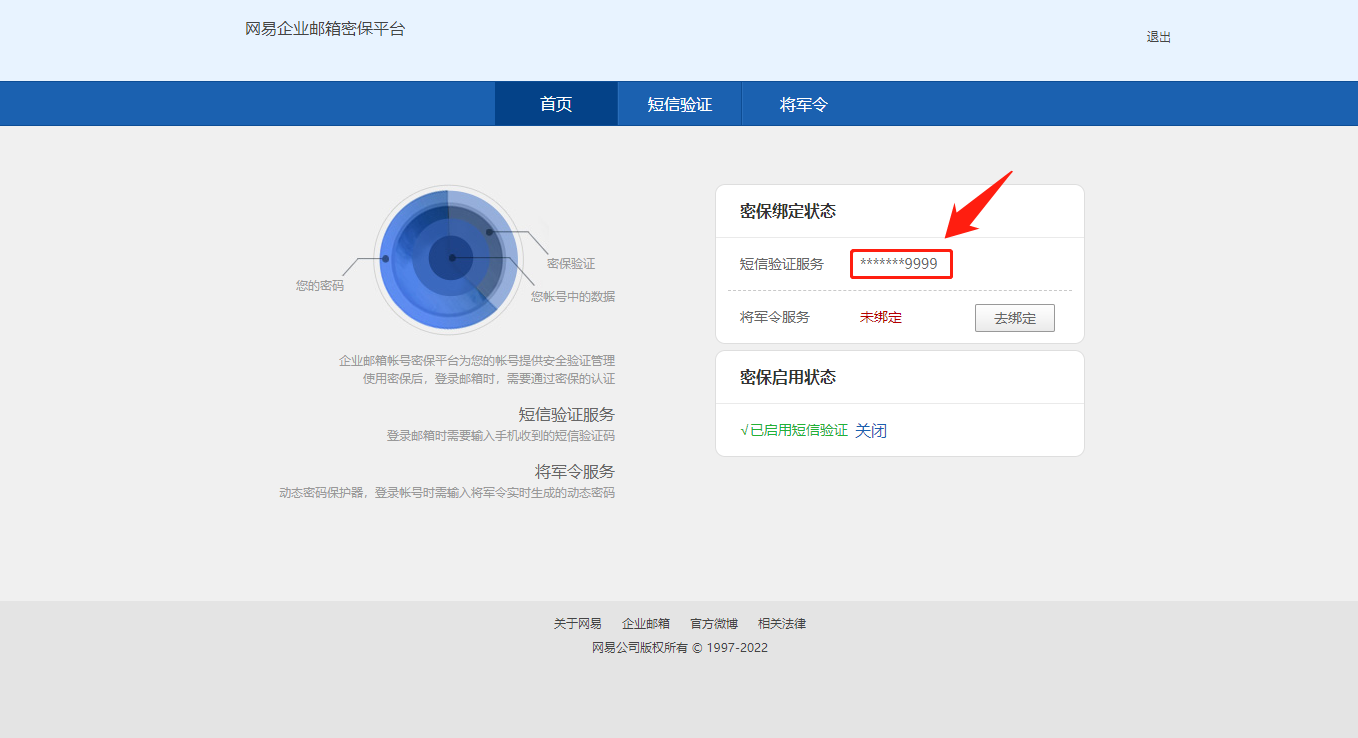
Task: Click the masked phone number ******9999
Action: [899, 264]
